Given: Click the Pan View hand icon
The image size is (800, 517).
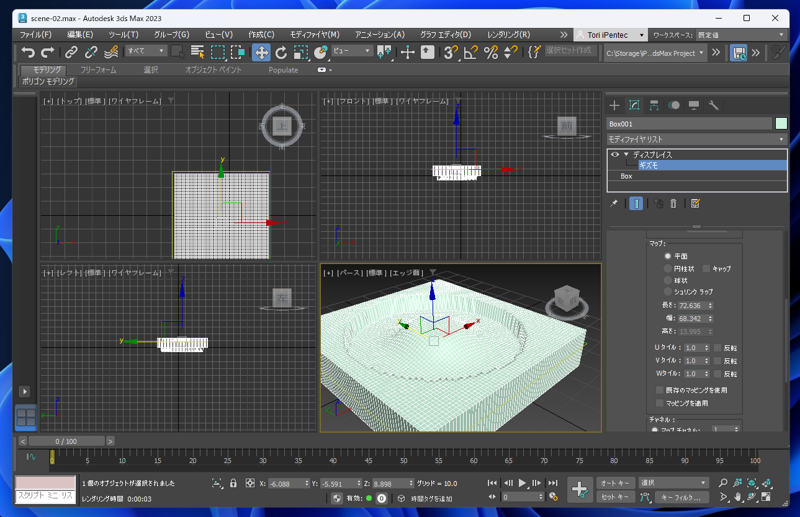Looking at the screenshot, I should pyautogui.click(x=738, y=497).
